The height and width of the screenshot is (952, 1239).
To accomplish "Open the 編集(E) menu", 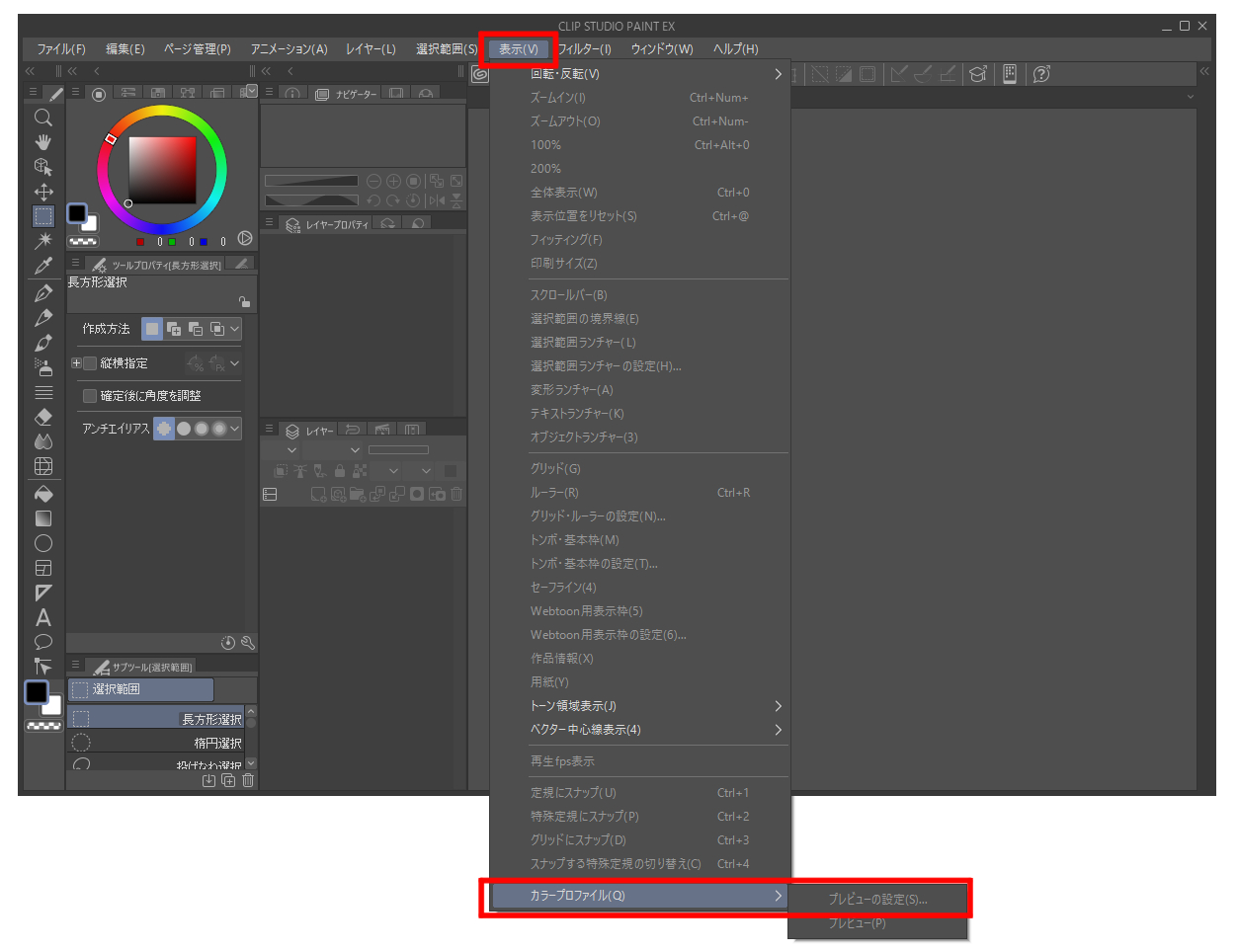I will pyautogui.click(x=125, y=49).
